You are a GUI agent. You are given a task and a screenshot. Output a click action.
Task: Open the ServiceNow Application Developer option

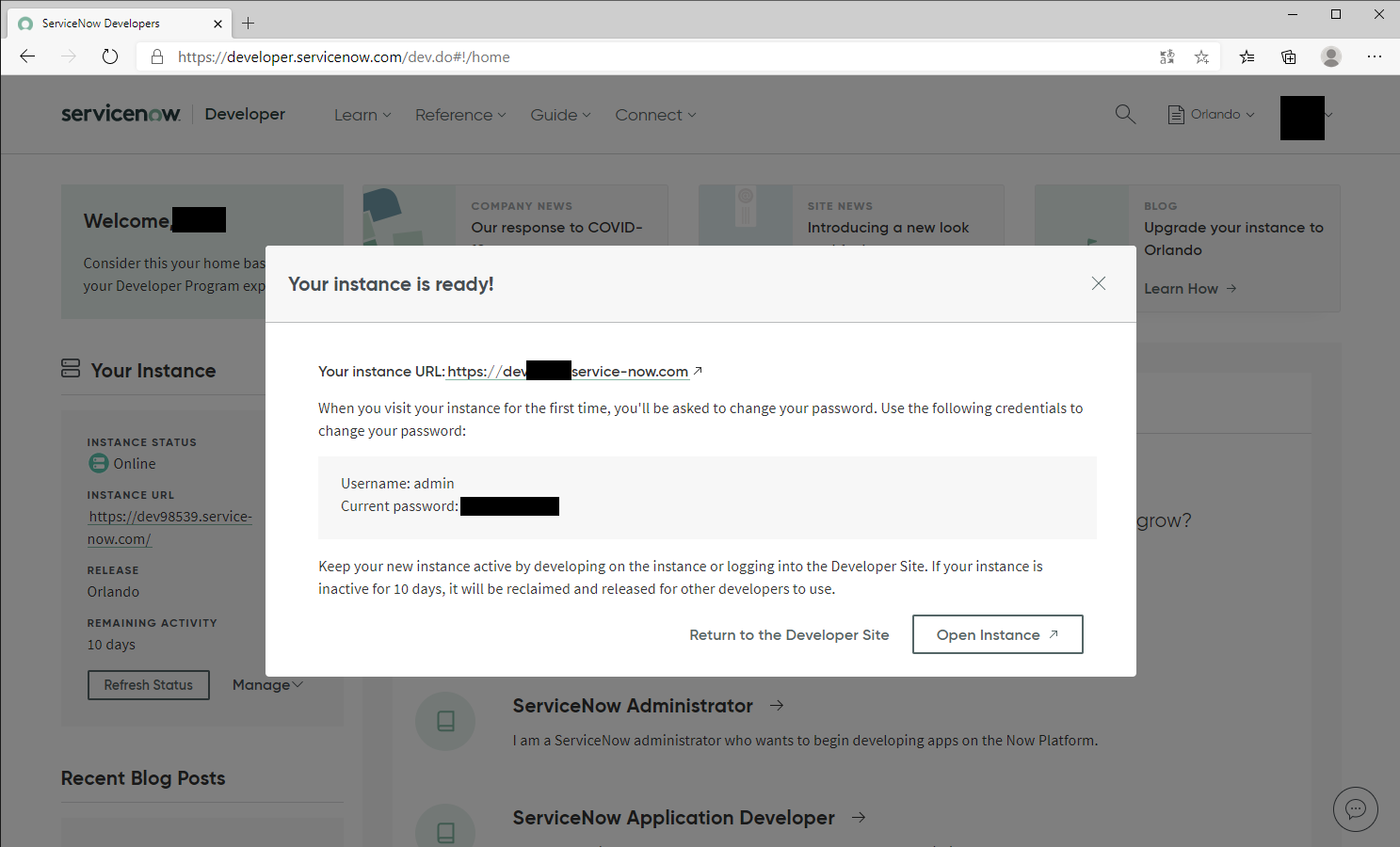689,818
